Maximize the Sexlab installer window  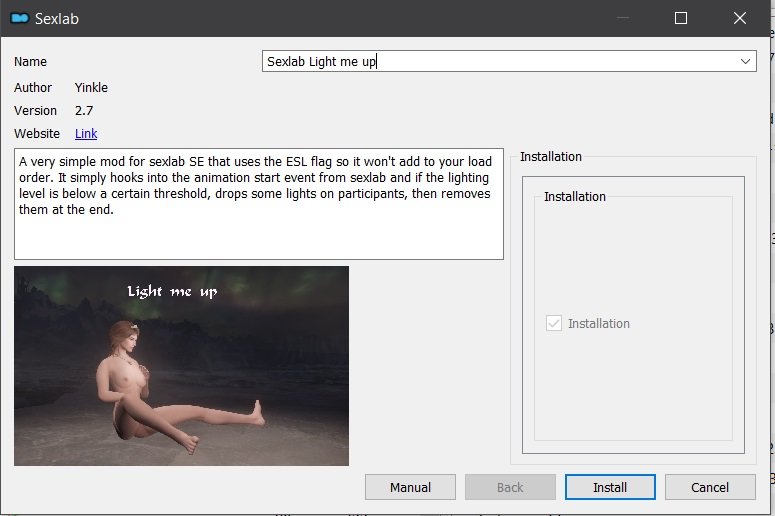681,18
